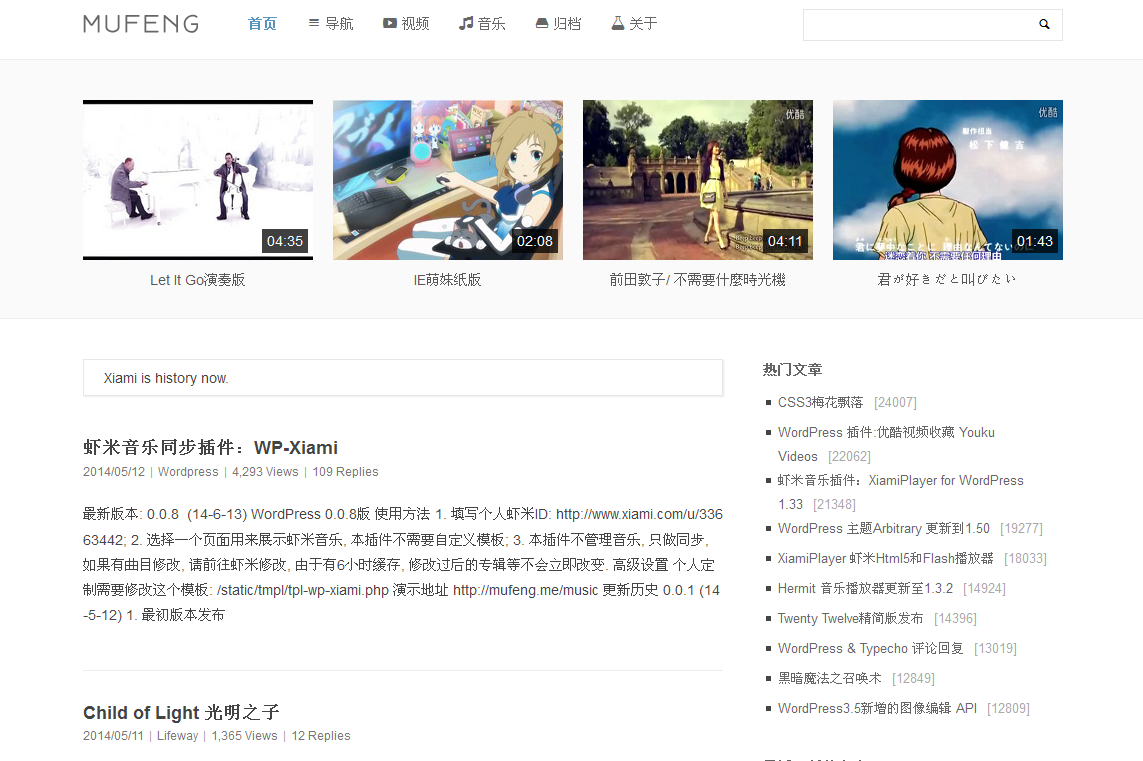The width and height of the screenshot is (1143, 761).
Task: Click the 君が好きだと叫びたい caption
Action: click(948, 279)
